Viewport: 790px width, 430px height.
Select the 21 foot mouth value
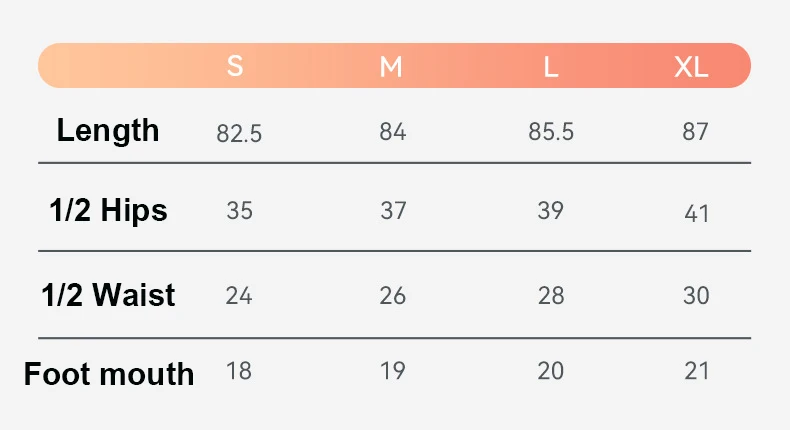696,371
